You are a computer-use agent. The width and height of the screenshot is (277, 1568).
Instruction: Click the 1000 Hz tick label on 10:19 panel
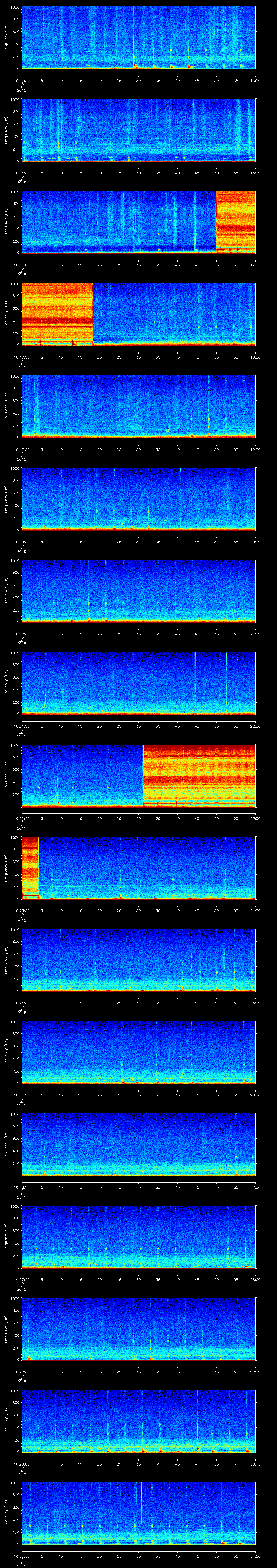coord(15,469)
